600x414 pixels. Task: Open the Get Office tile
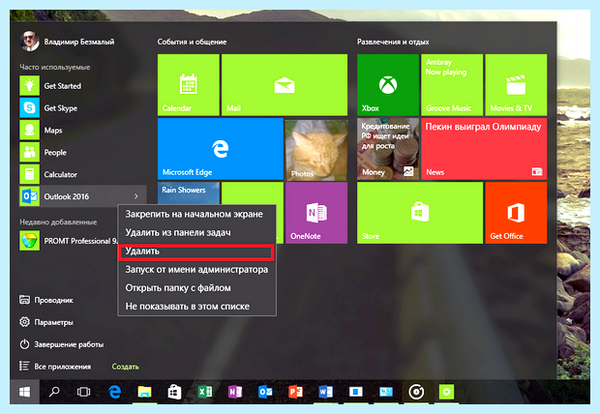coord(516,213)
